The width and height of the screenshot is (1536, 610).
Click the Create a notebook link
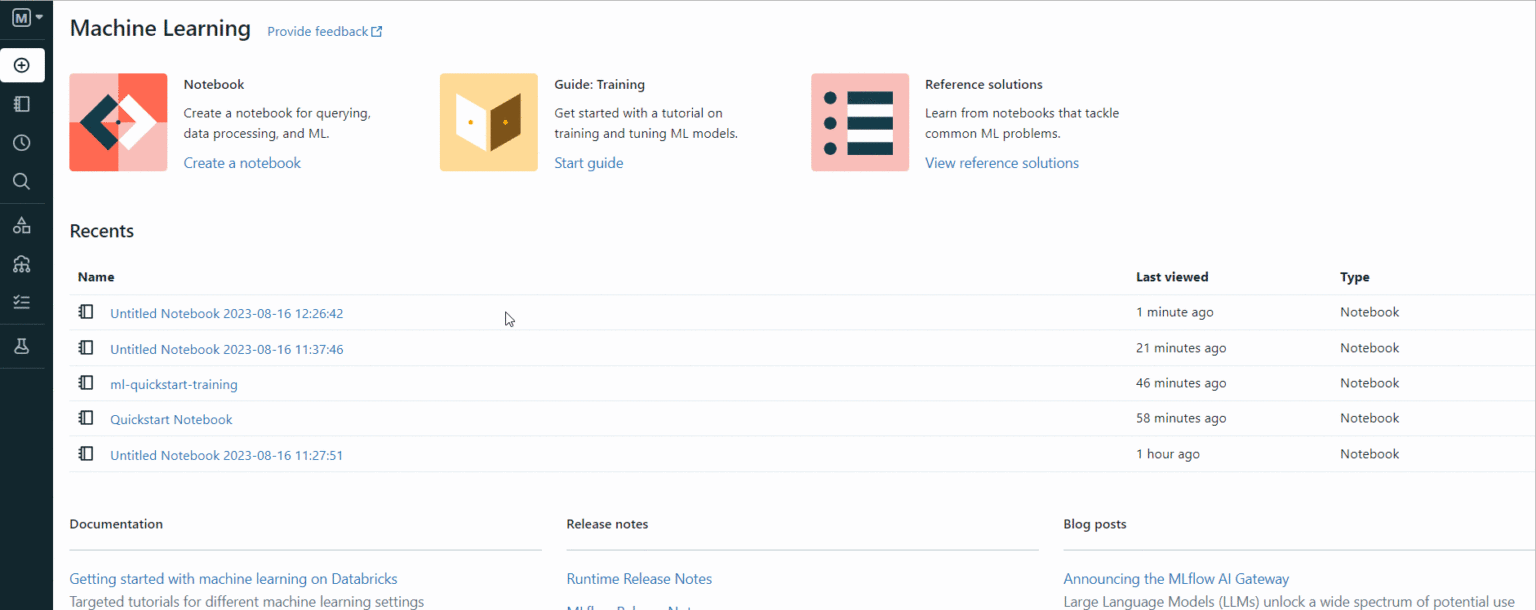pyautogui.click(x=242, y=163)
